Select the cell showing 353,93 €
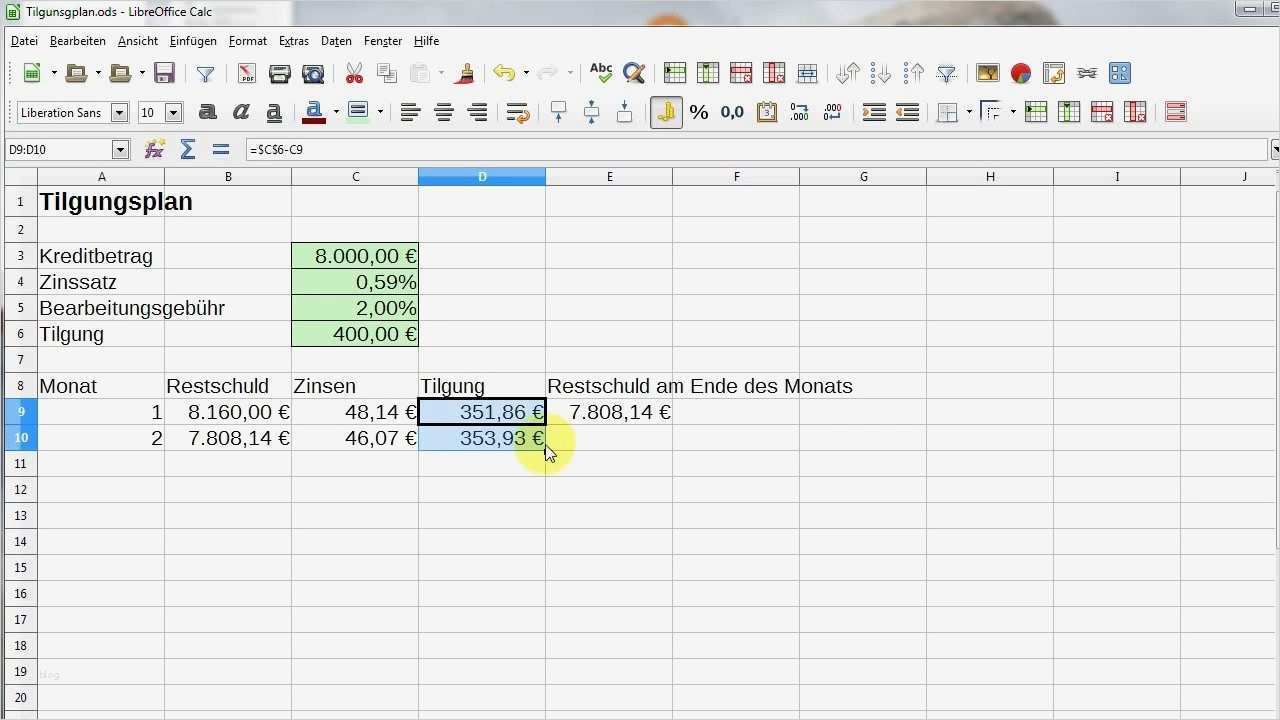1280x720 pixels. click(482, 438)
